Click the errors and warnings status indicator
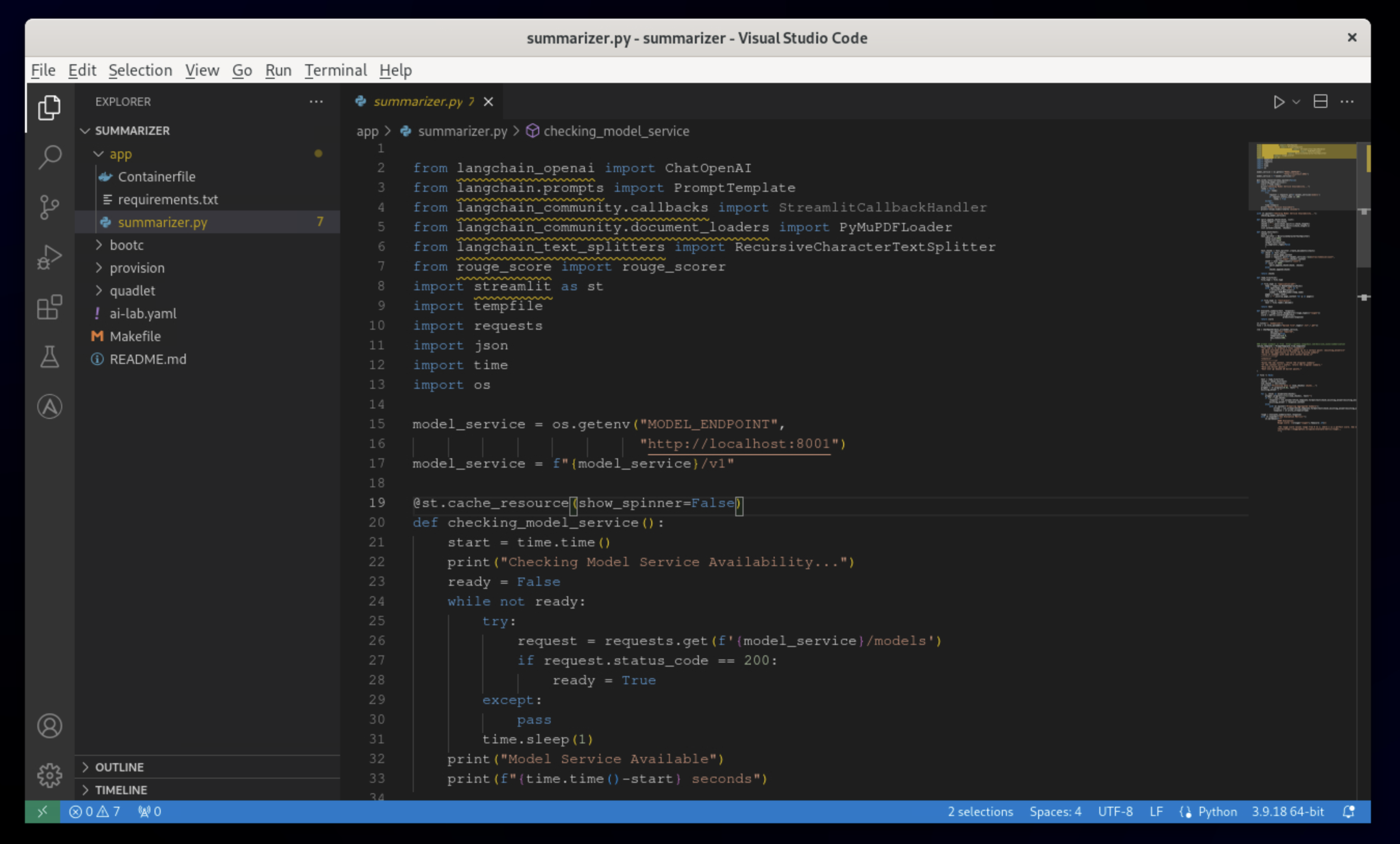 94,812
